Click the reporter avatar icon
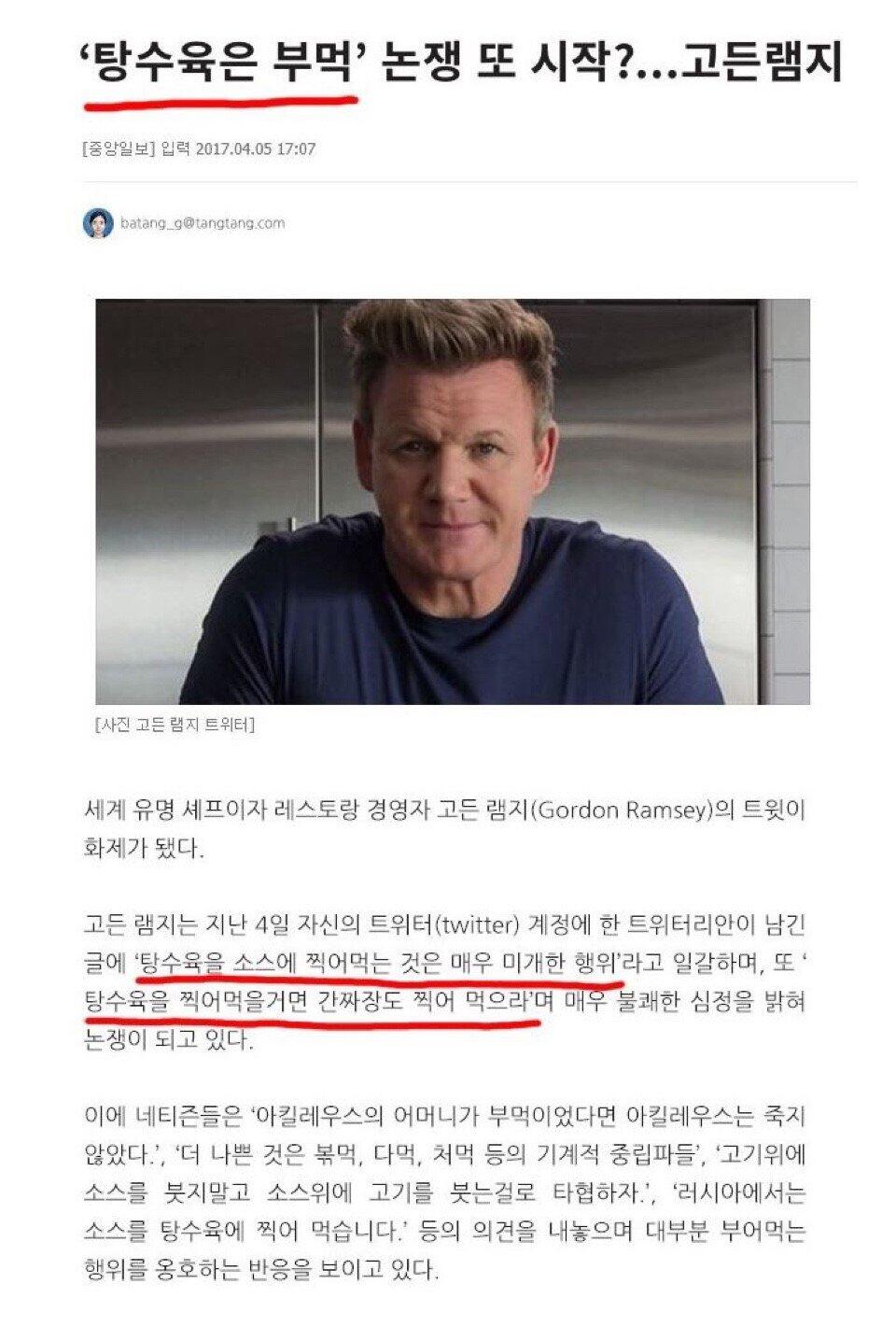The image size is (896, 1326). click(x=97, y=223)
